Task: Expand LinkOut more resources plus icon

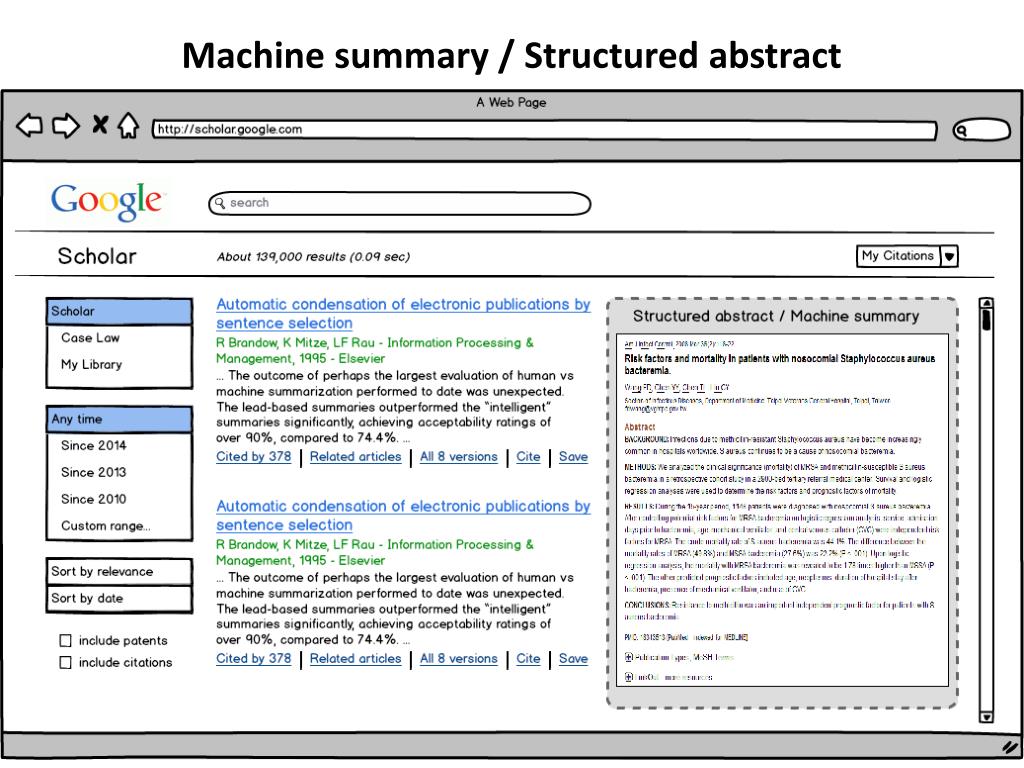Action: click(x=628, y=677)
